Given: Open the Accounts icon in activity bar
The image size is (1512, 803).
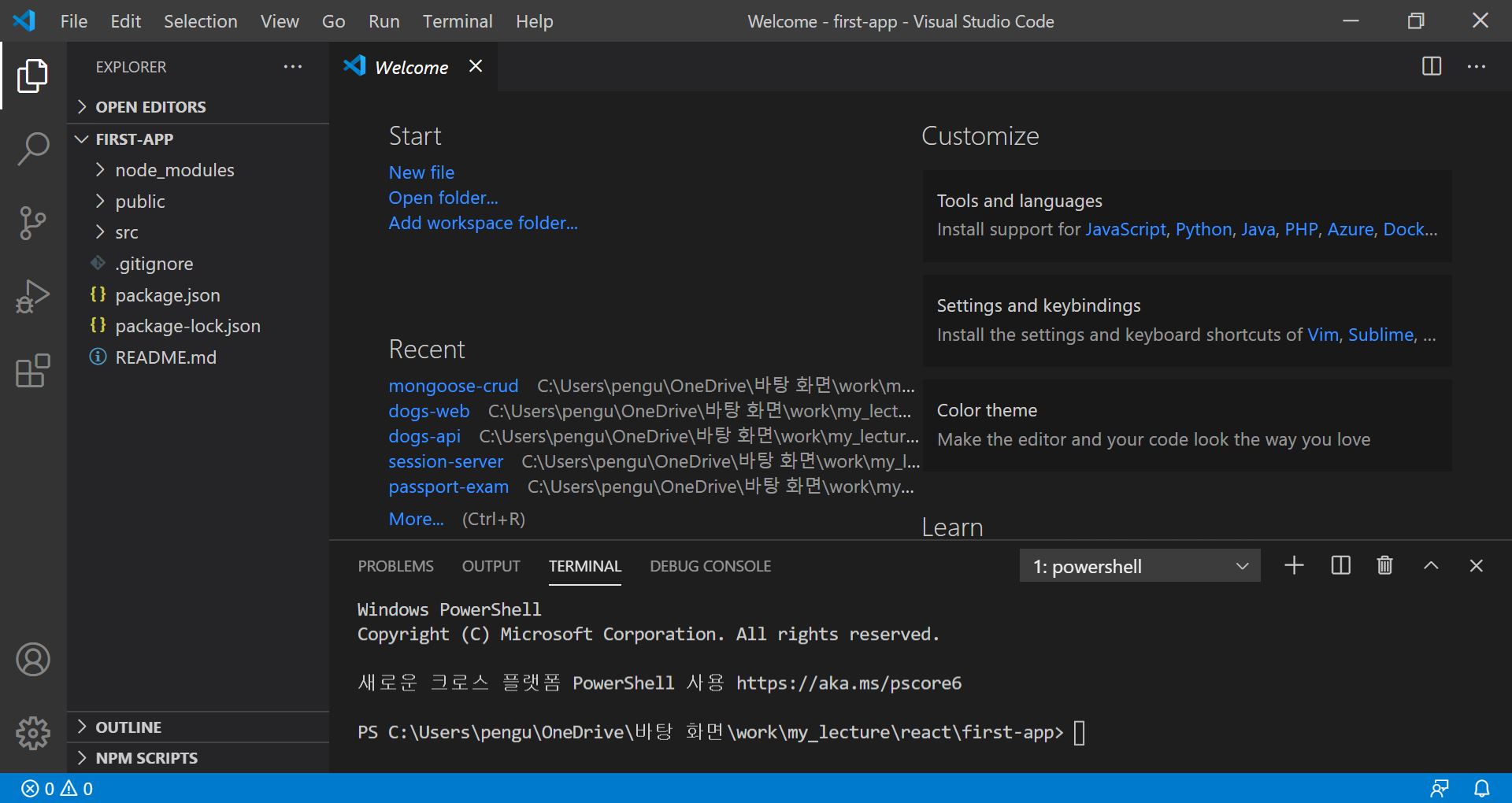Looking at the screenshot, I should coord(32,660).
